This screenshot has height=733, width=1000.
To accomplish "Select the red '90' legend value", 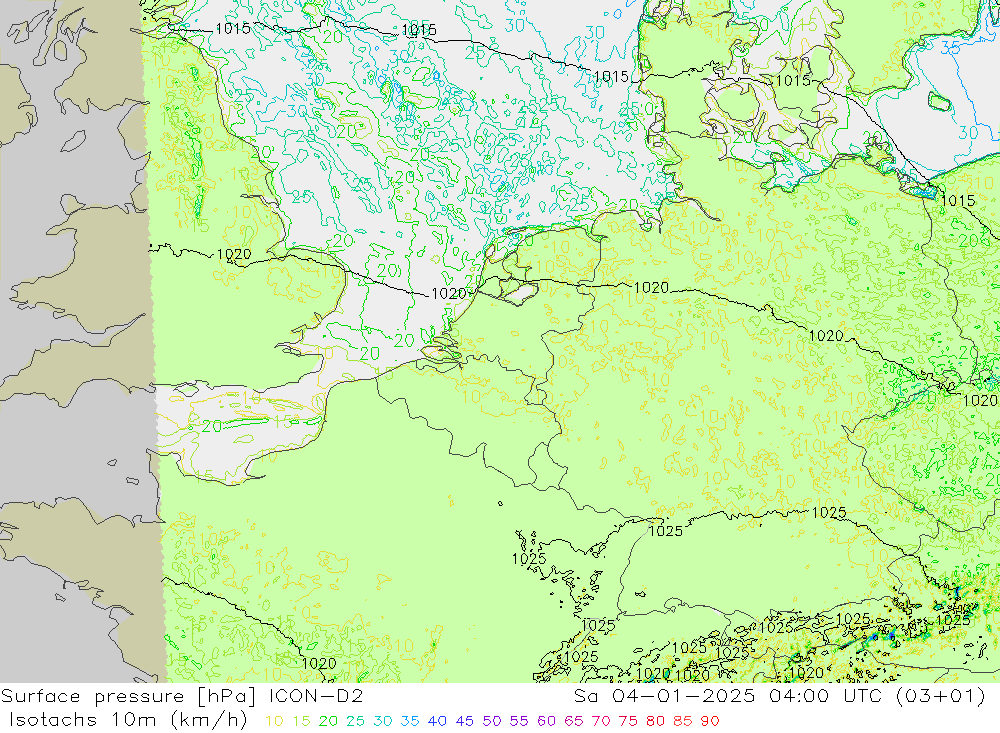I will 710,722.
